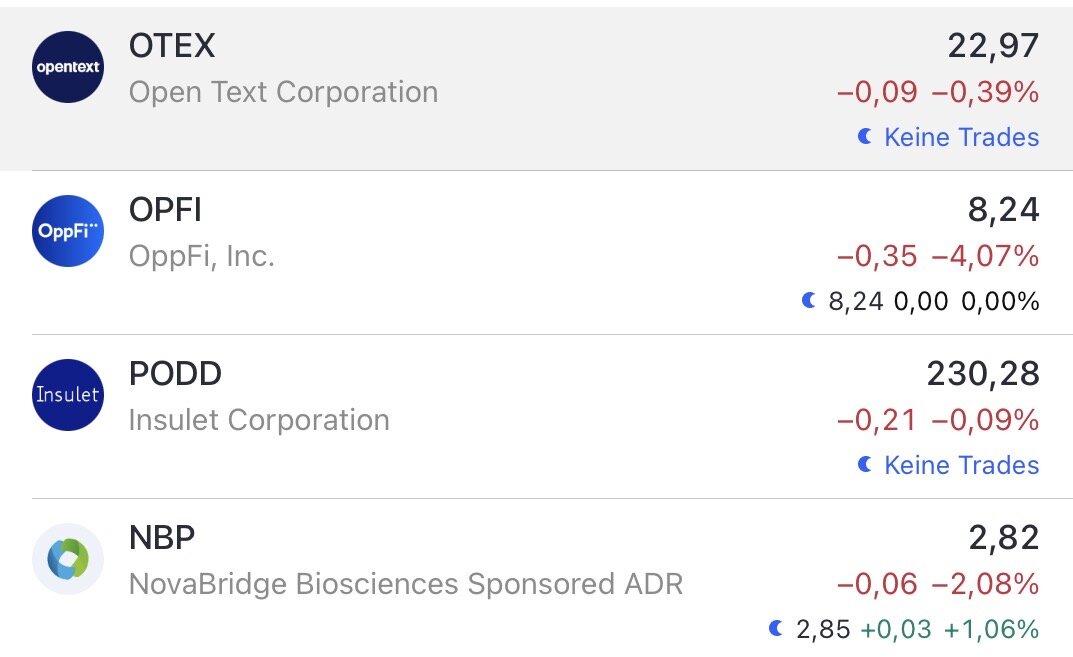Image resolution: width=1073 pixels, height=657 pixels.
Task: Click Insulet Corporation company name
Action: point(259,420)
